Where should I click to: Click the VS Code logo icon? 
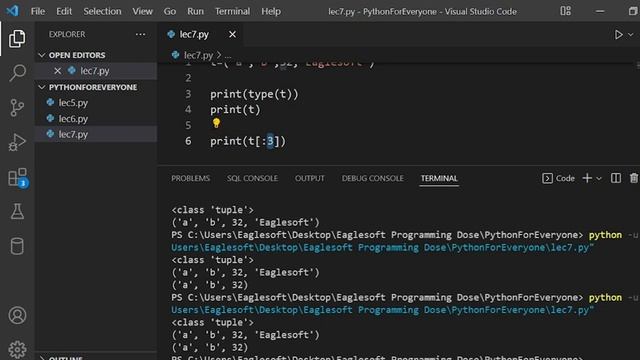(x=12, y=11)
